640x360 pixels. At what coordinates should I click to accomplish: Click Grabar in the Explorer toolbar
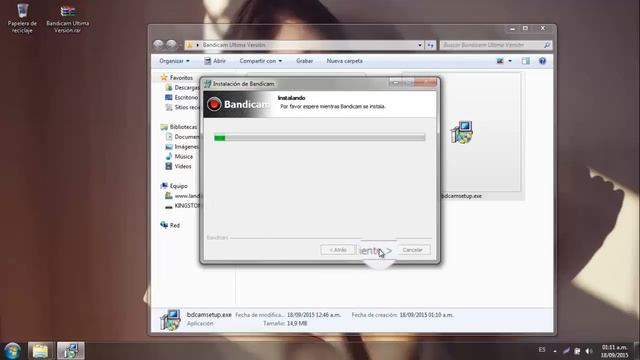pos(304,61)
